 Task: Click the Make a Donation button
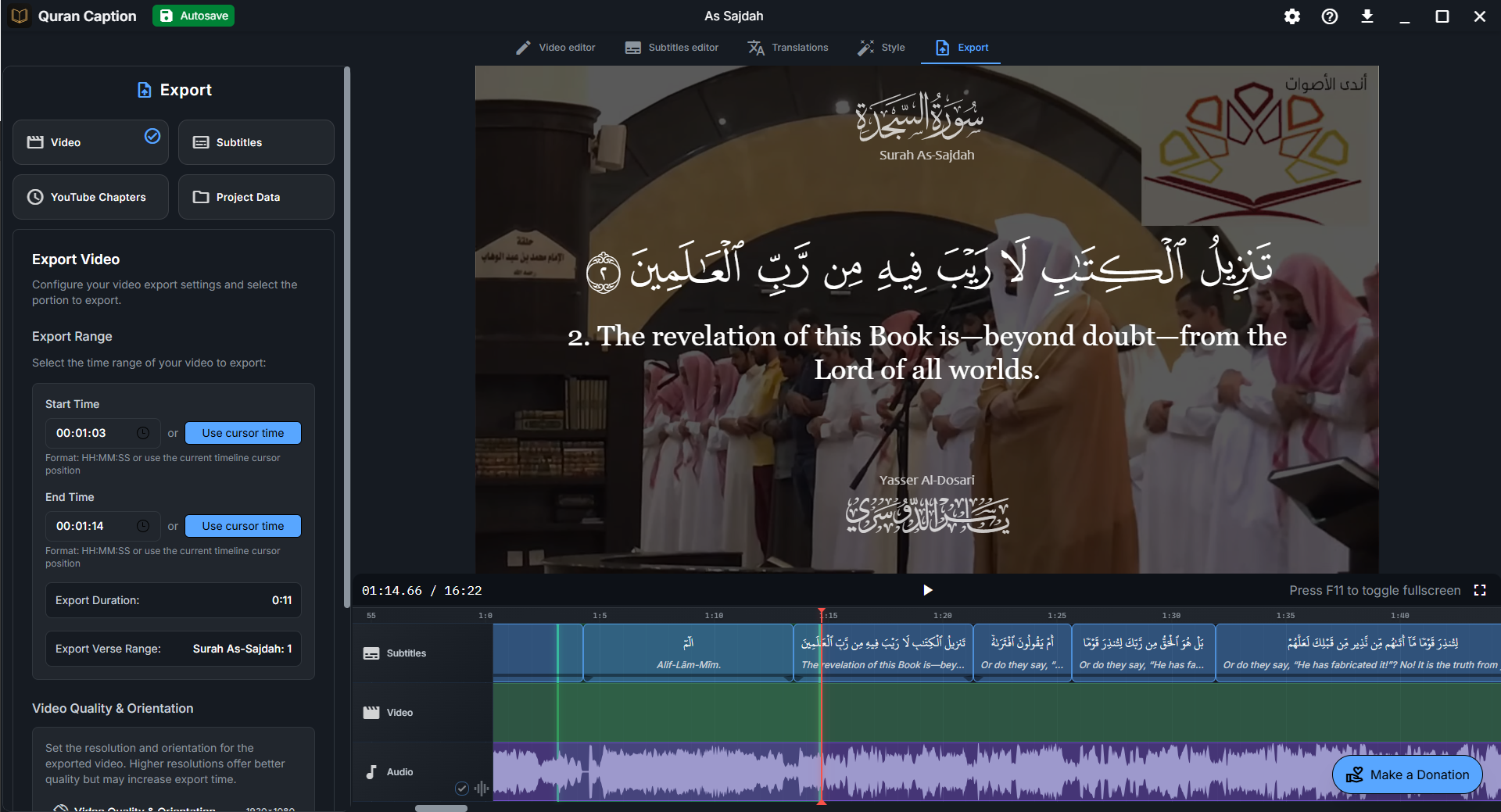coord(1407,774)
